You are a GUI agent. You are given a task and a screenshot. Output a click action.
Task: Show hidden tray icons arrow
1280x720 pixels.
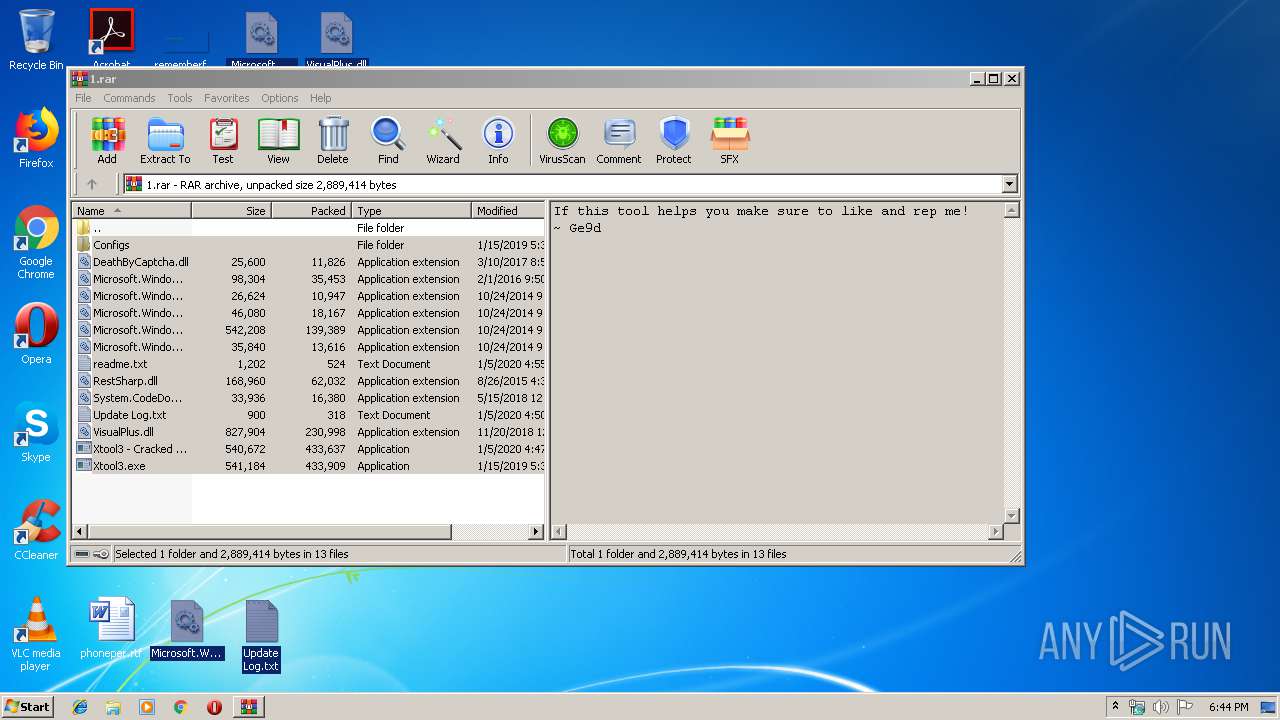coord(1116,707)
